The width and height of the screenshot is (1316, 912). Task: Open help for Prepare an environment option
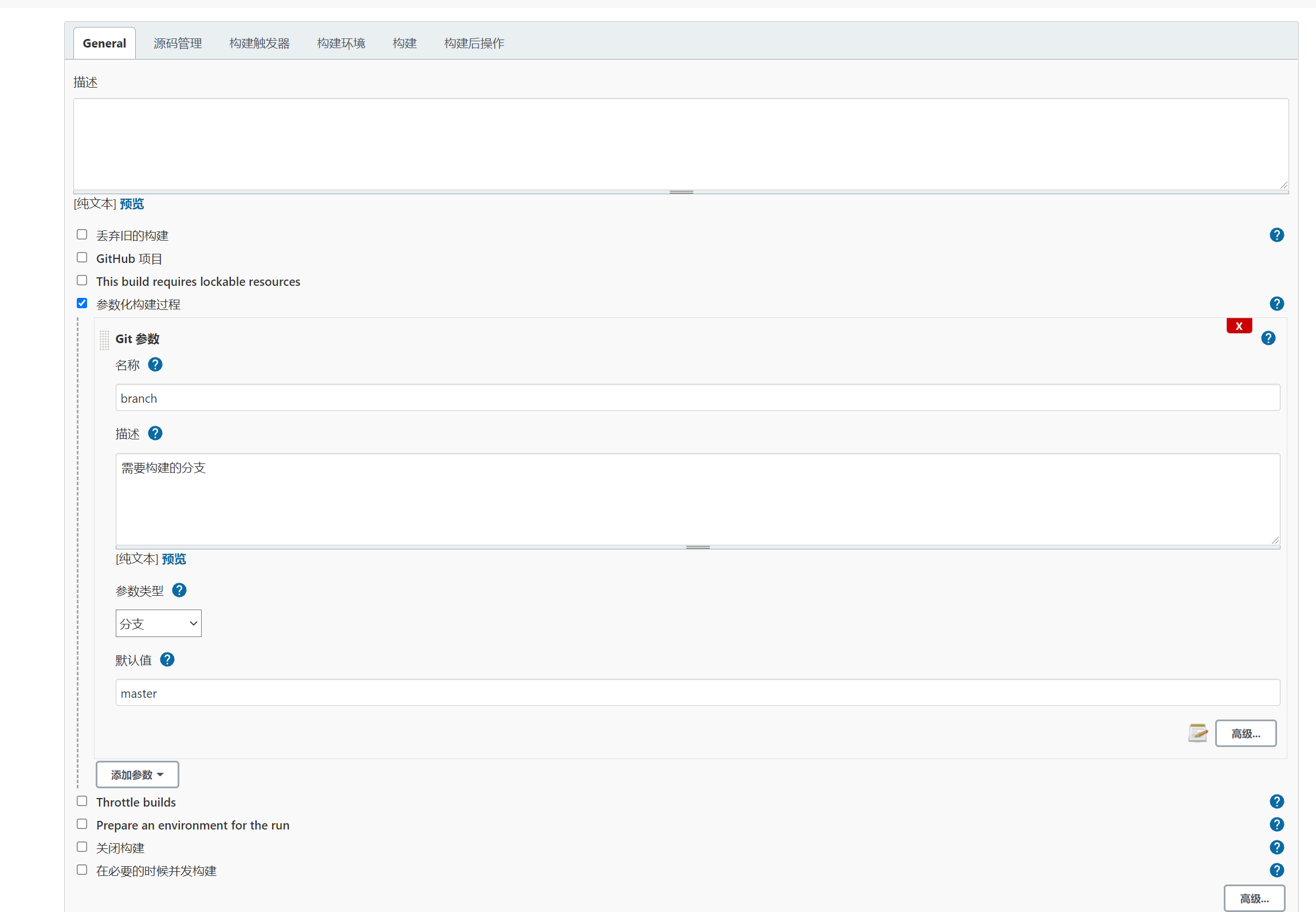[1276, 824]
